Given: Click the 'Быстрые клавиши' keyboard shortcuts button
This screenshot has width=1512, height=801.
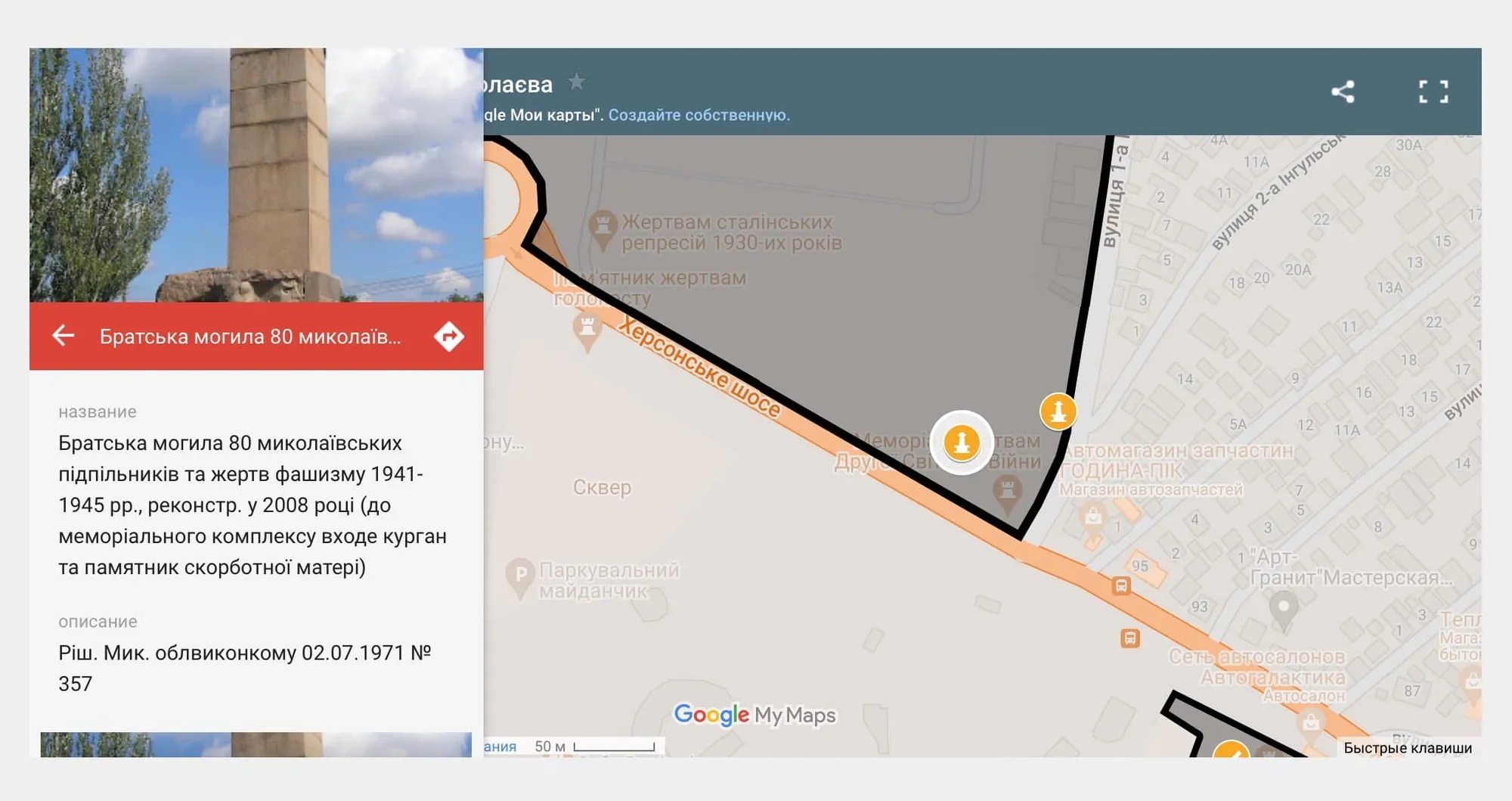Looking at the screenshot, I should pos(1407,747).
